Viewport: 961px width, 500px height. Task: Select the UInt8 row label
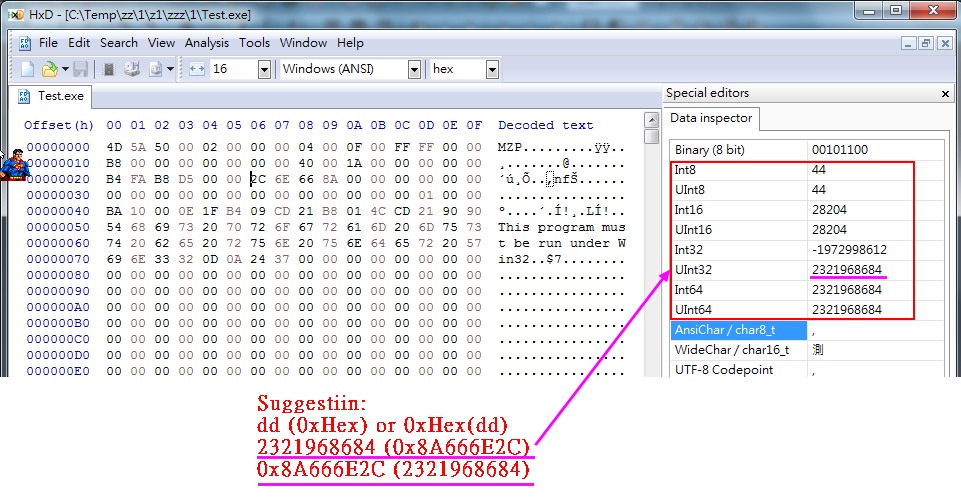pos(689,190)
